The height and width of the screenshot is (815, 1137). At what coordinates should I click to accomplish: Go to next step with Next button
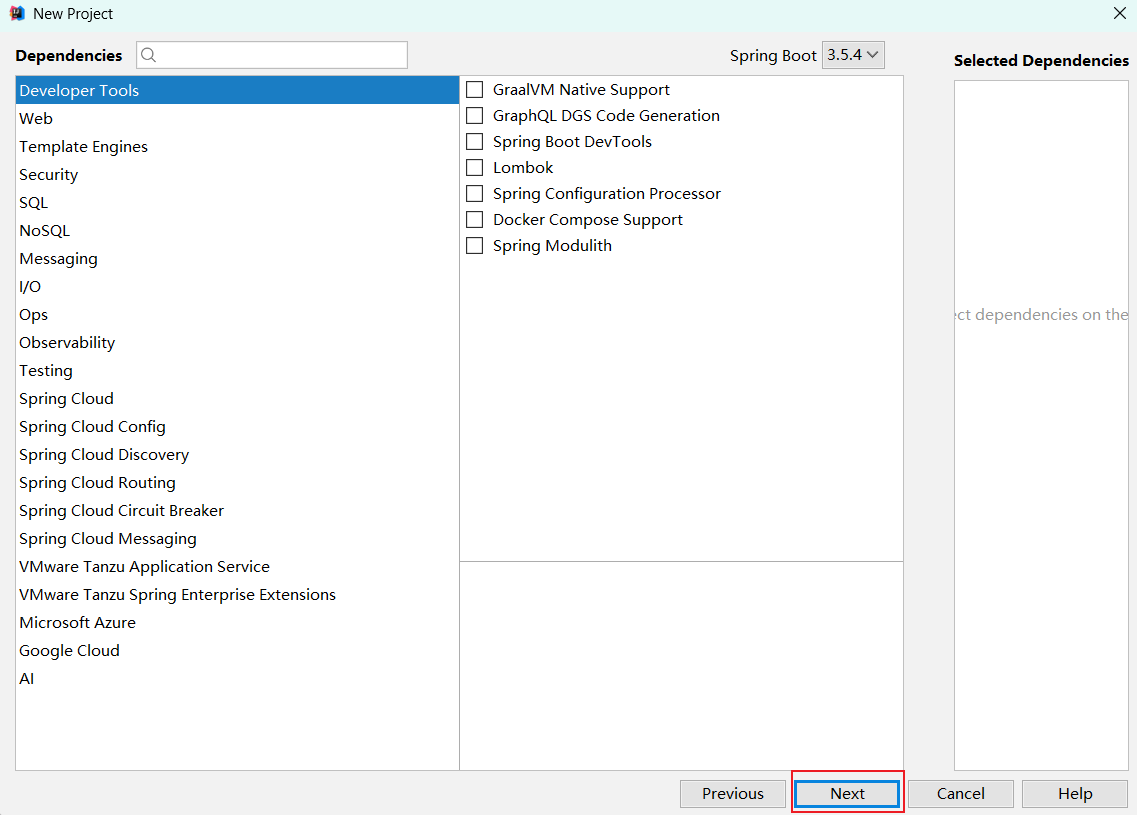(847, 794)
